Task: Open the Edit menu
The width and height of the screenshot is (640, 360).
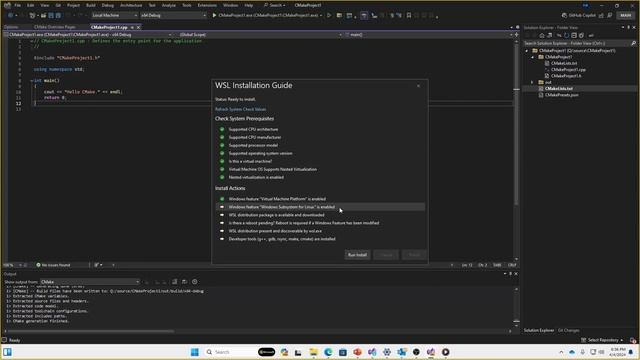Action: coord(31,5)
